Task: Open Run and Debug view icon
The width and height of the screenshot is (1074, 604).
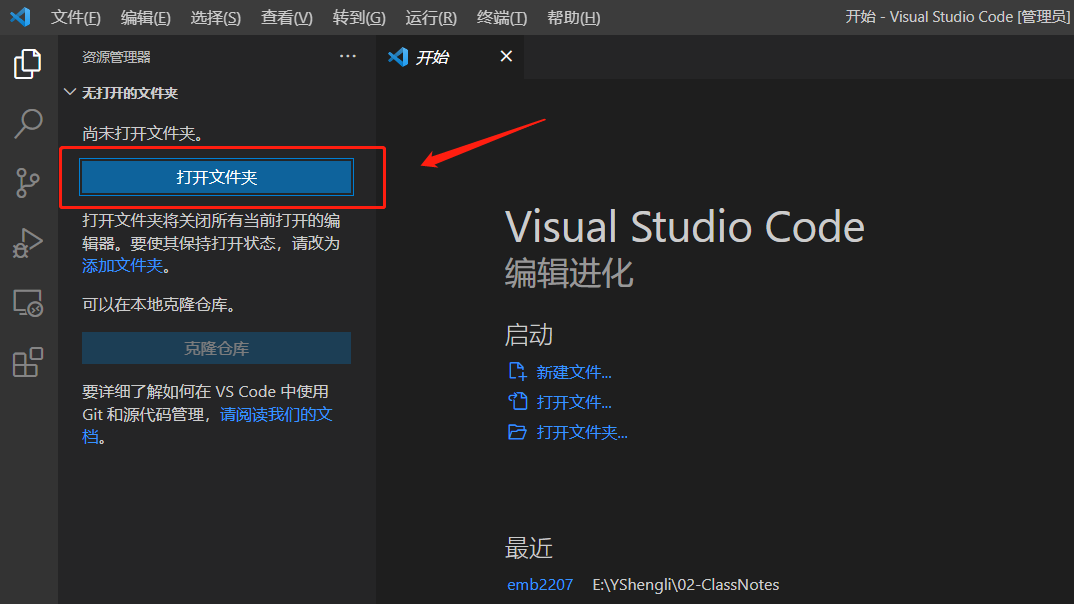Action: tap(28, 243)
